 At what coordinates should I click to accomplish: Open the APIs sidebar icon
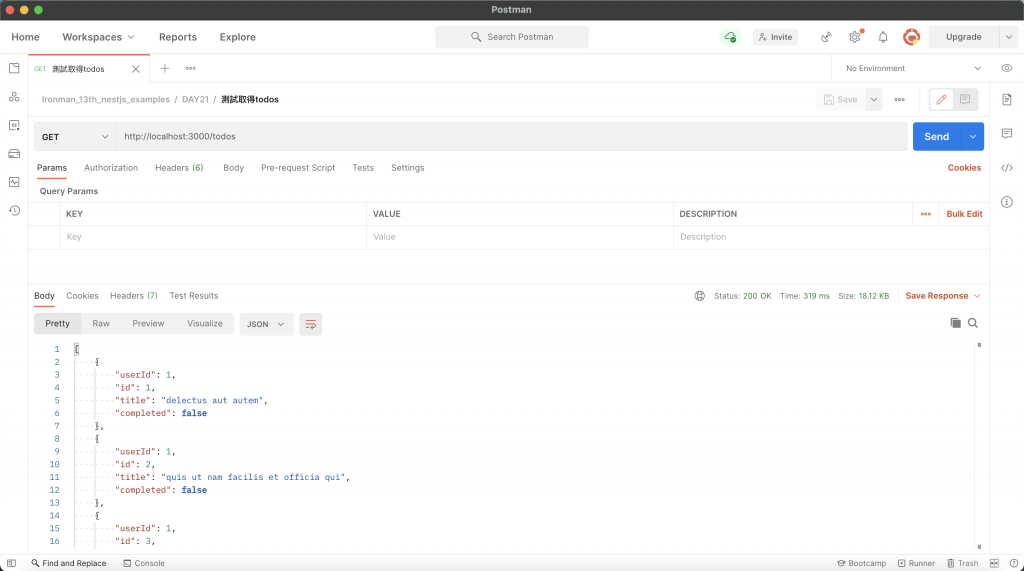point(14,97)
